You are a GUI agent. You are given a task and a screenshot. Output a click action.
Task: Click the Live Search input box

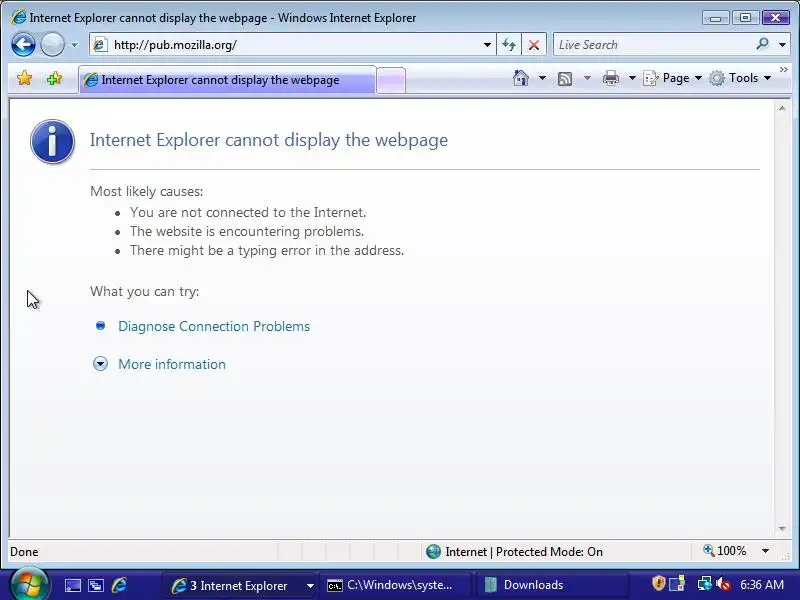pos(653,45)
